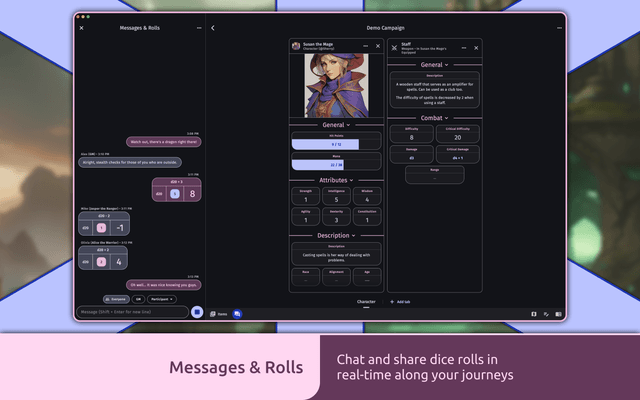Click the back arrow beside Demo Campaign

click(213, 28)
